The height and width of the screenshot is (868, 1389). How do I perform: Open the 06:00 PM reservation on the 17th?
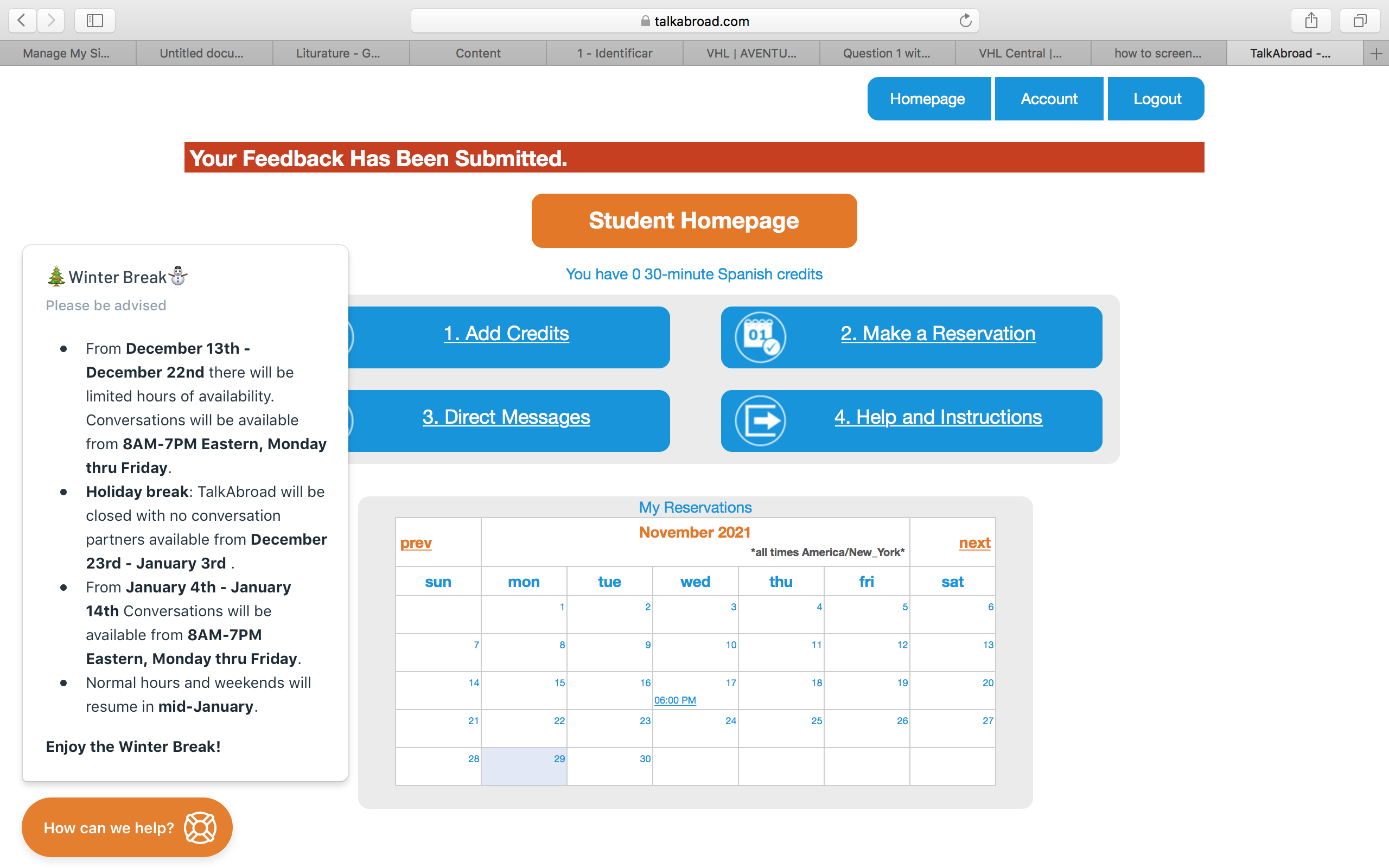pyautogui.click(x=675, y=700)
